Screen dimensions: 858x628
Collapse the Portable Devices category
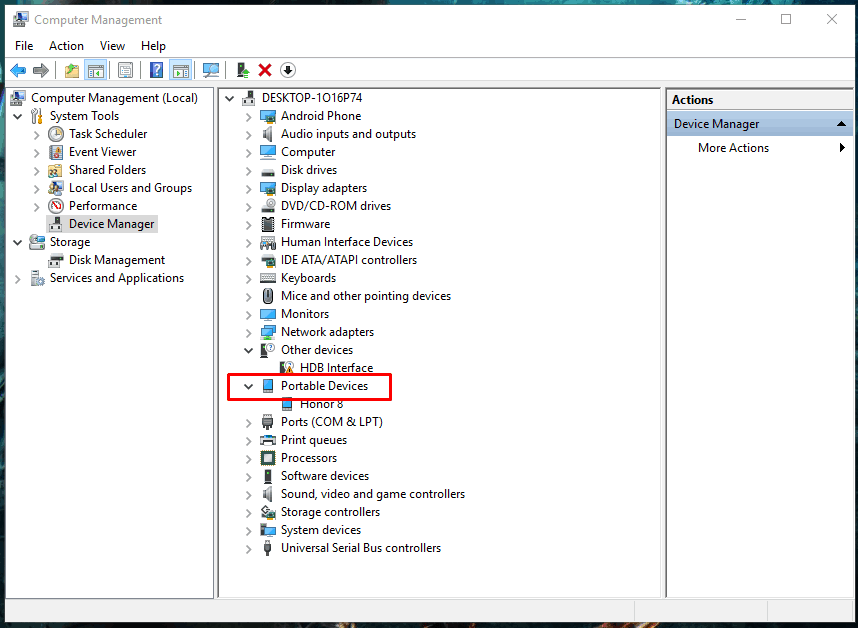248,386
